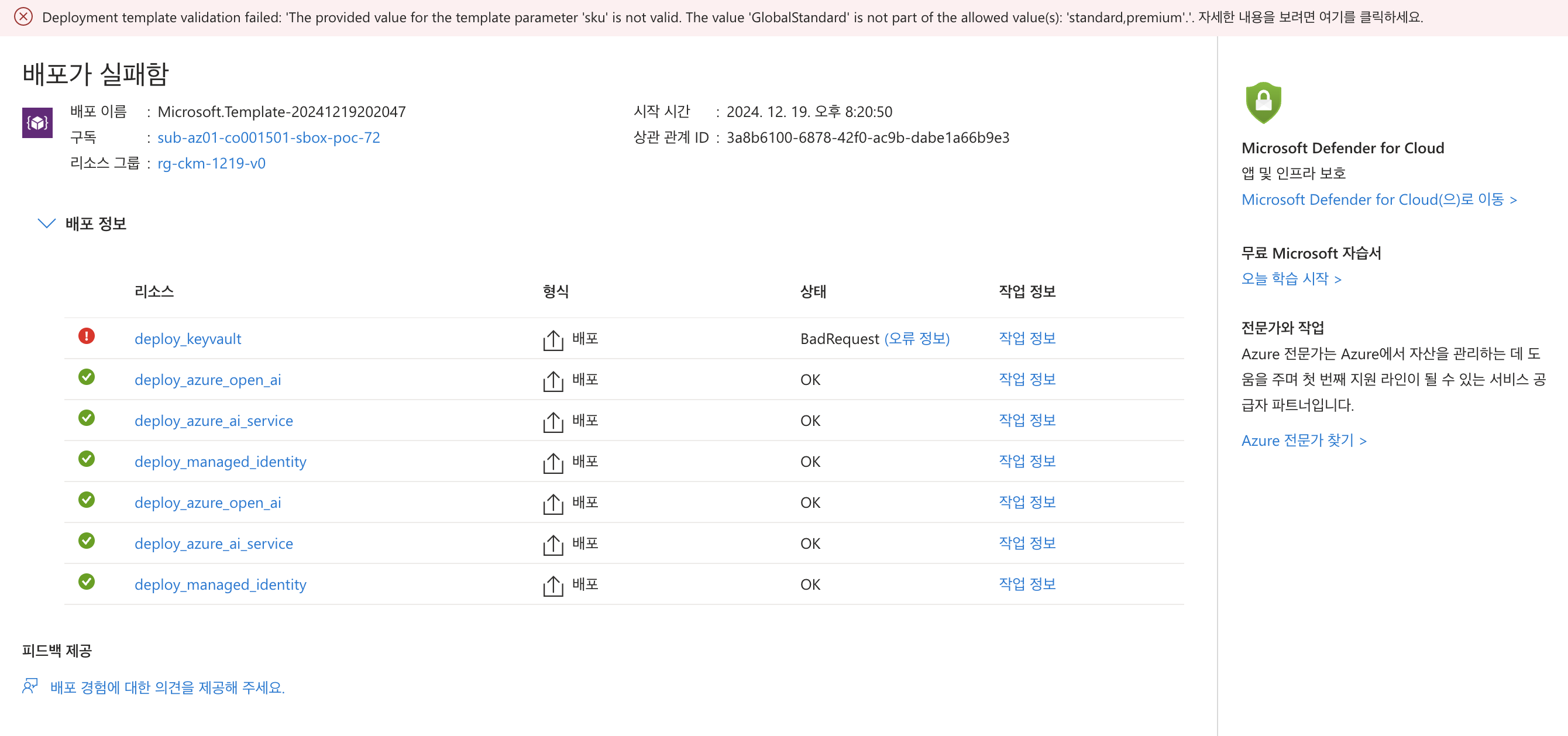Collapse the 배포 정보 section chevron
This screenshot has width=1568, height=736.
click(x=47, y=223)
